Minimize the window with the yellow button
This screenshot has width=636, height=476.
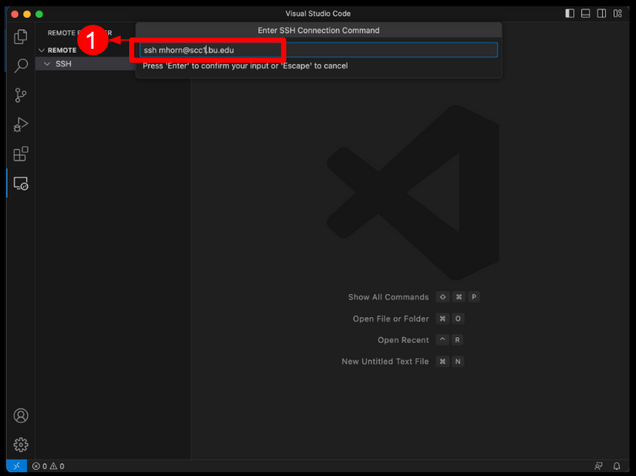click(x=27, y=14)
